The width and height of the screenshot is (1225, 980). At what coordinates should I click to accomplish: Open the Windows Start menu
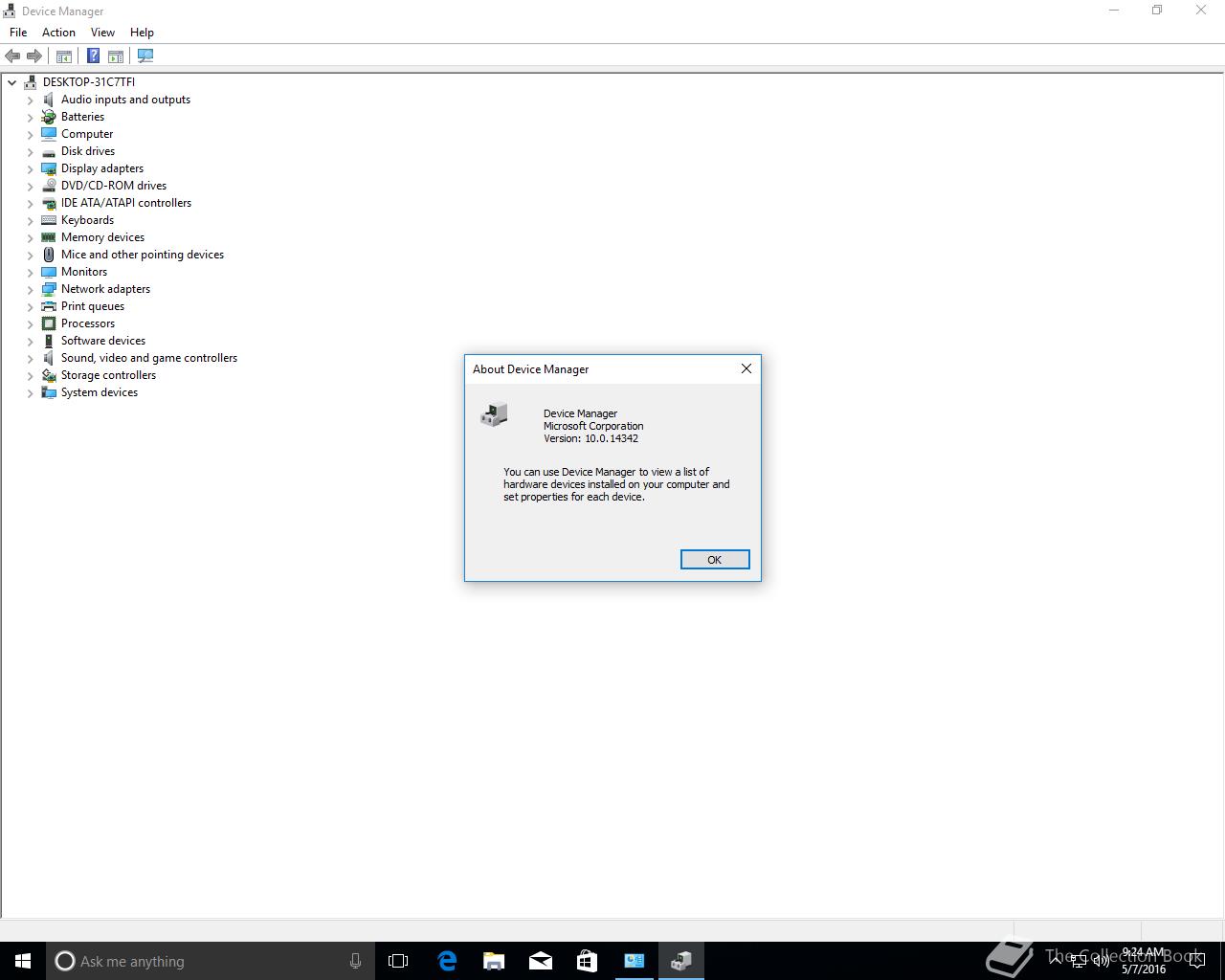23,961
